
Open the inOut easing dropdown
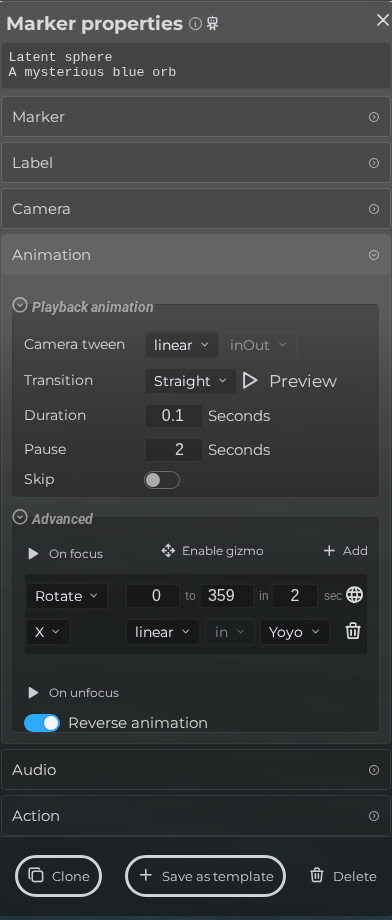(x=259, y=345)
